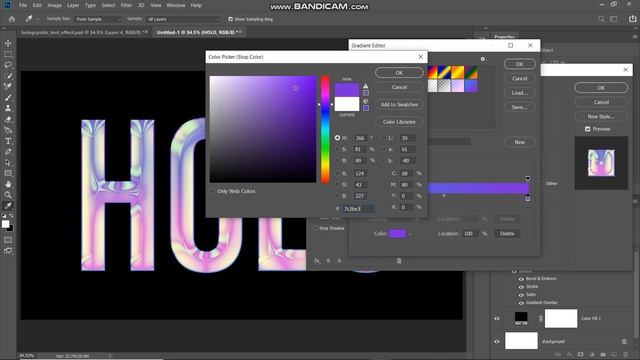Toggle Only Web Colors checkbox
640x360 pixels.
213,191
